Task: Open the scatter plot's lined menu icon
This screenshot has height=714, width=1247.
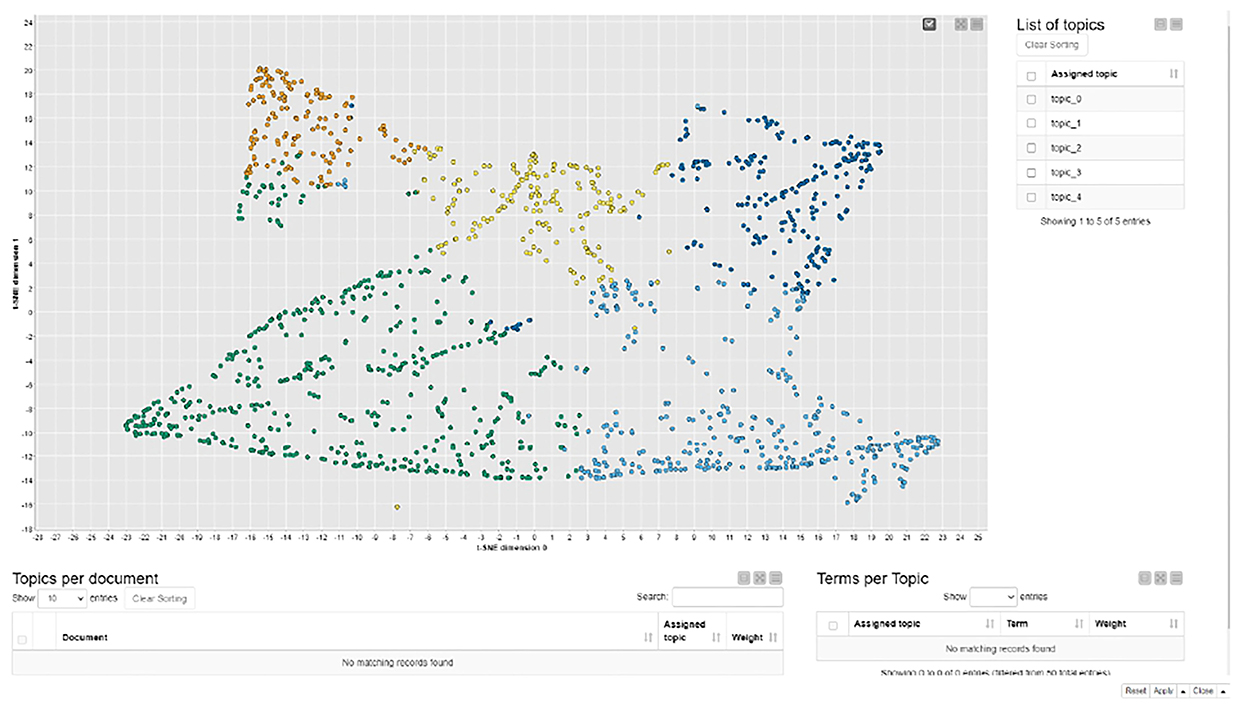Action: point(976,24)
